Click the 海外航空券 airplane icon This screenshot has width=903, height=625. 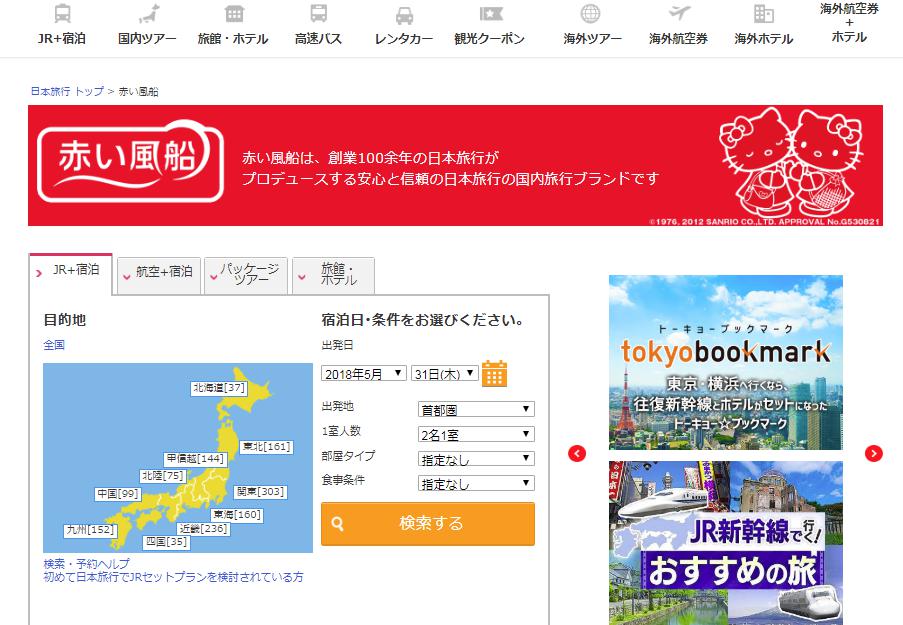point(678,14)
